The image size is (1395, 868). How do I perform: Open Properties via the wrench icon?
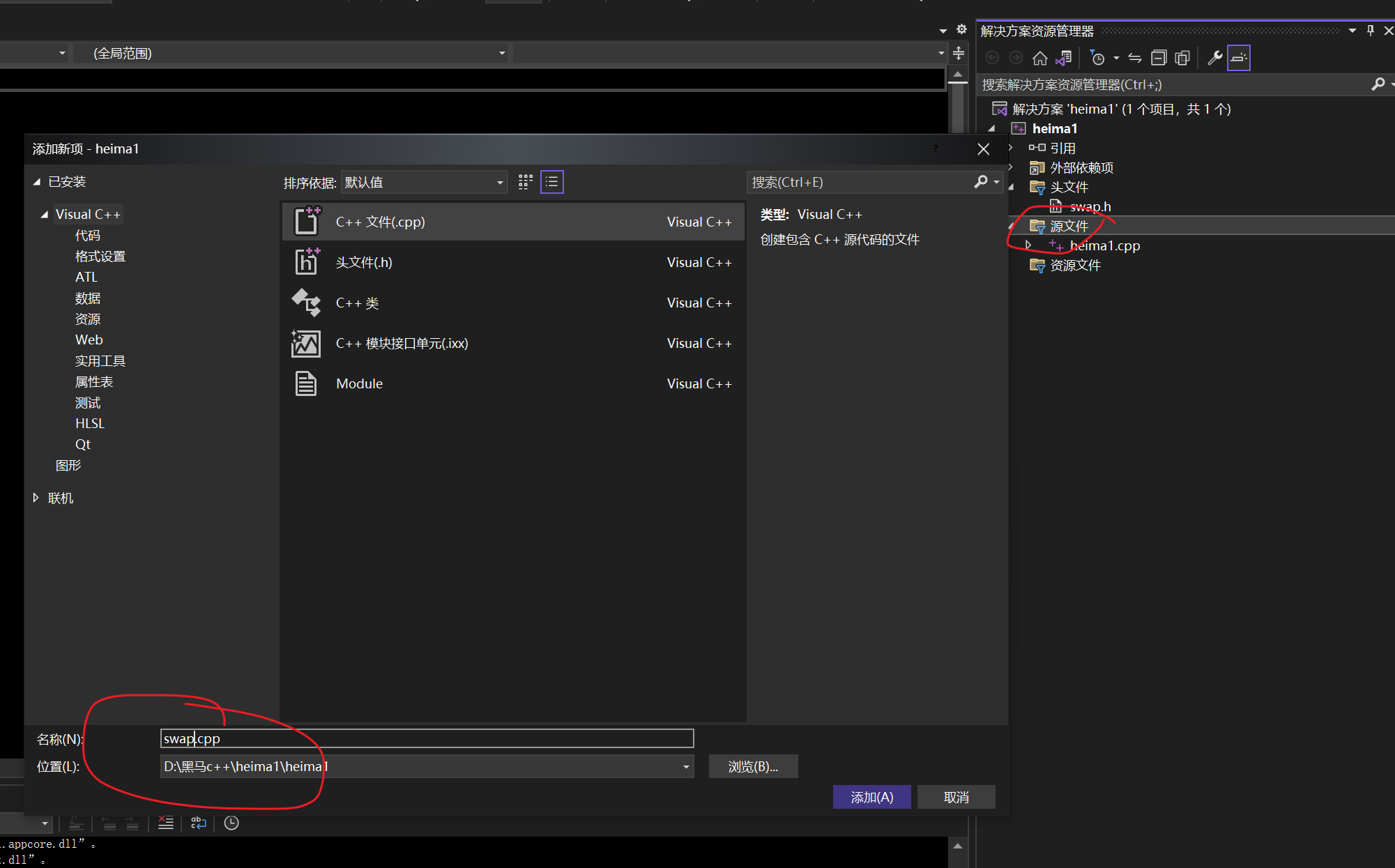pos(1214,58)
